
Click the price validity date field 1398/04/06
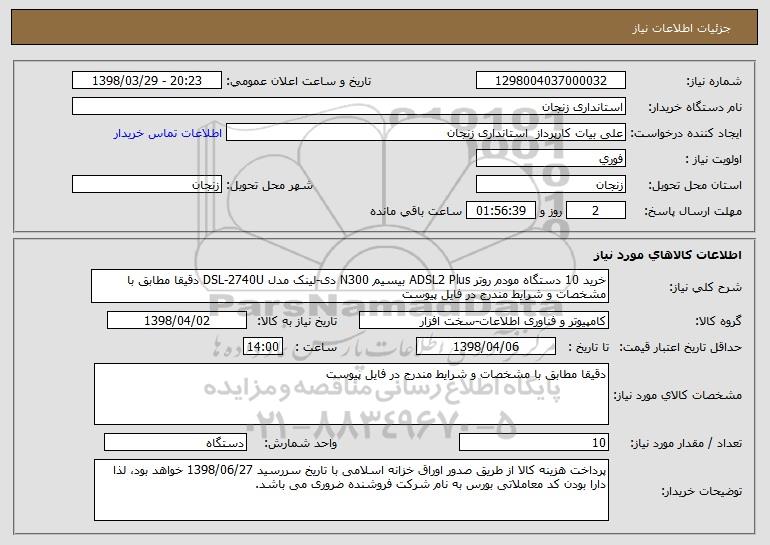(x=486, y=346)
